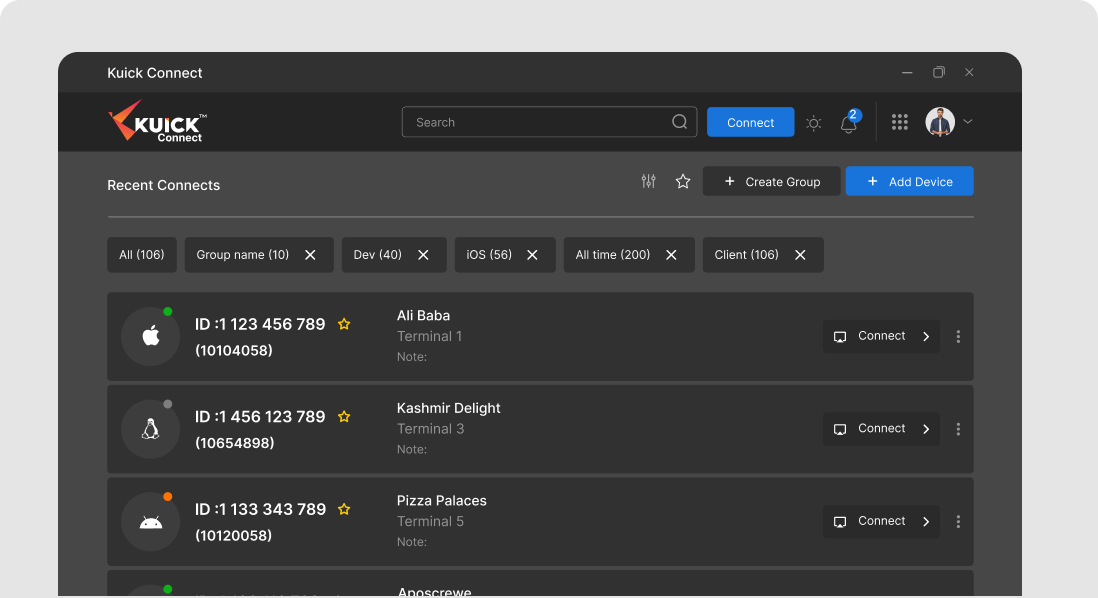Open the notifications bell
The height and width of the screenshot is (598, 1098).
[849, 123]
